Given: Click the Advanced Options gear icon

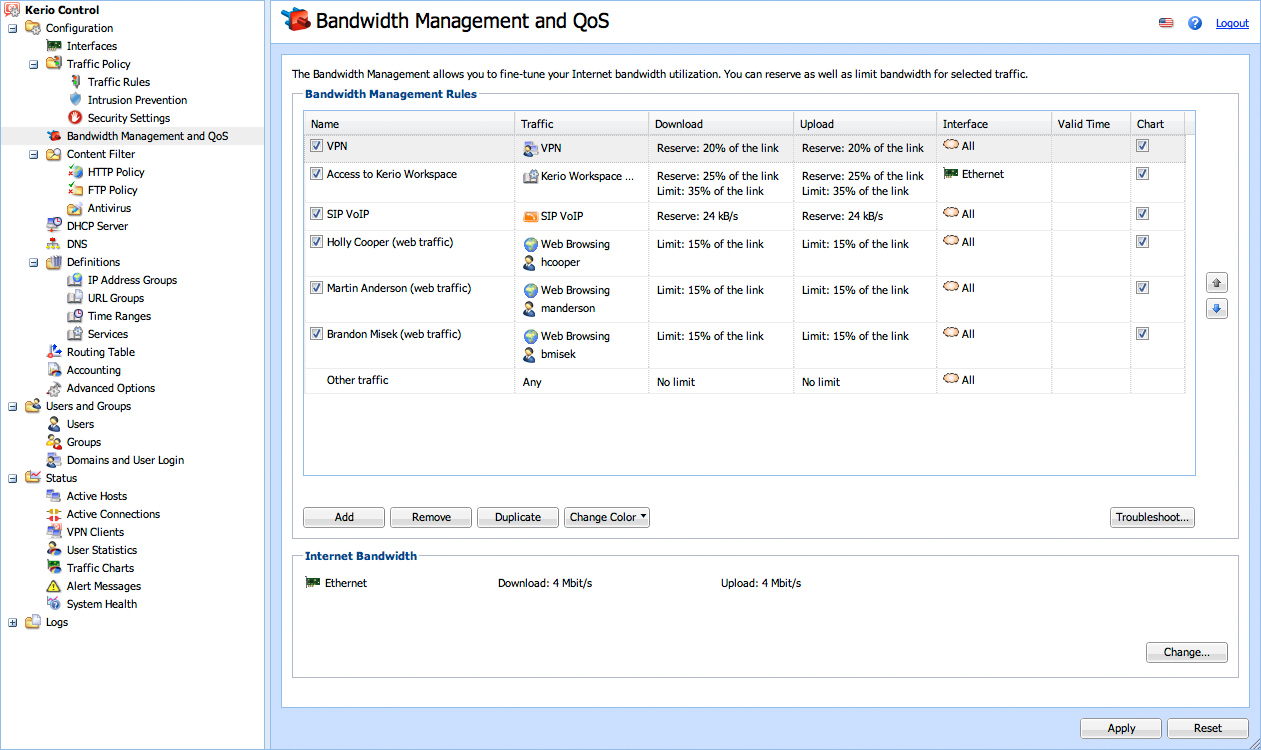Looking at the screenshot, I should click(x=55, y=388).
